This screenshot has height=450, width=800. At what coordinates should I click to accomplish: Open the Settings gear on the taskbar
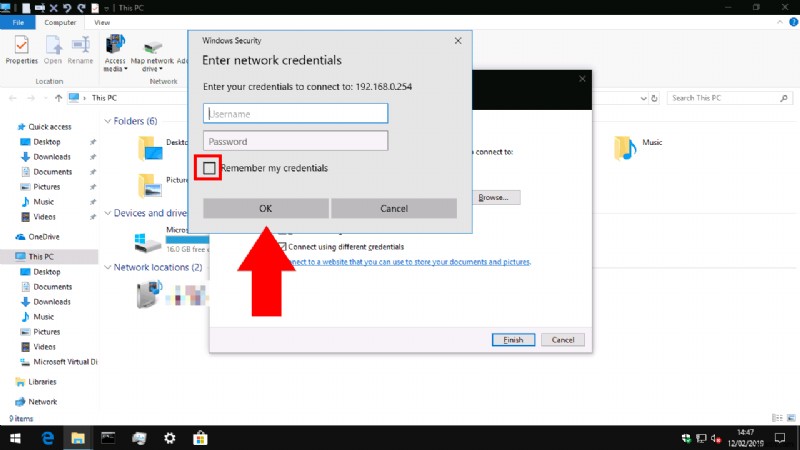pos(169,438)
